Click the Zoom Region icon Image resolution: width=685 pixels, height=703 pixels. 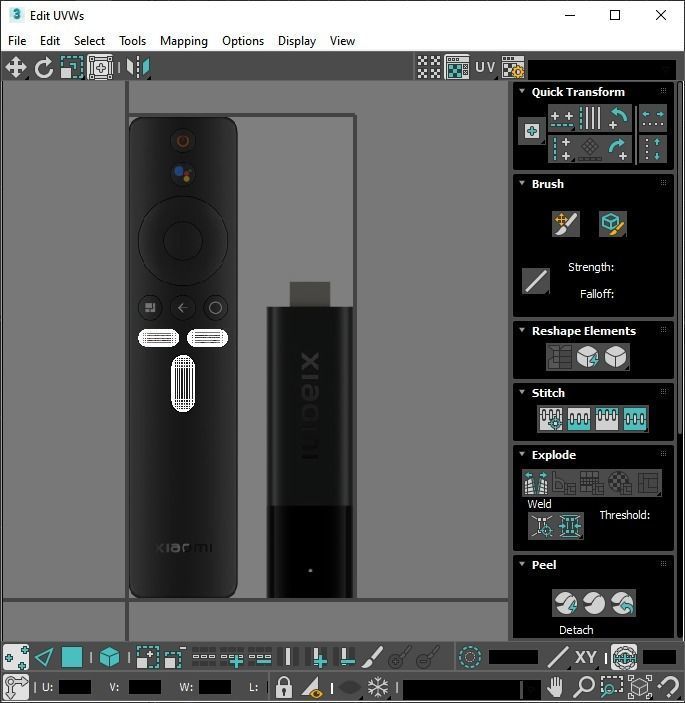(x=612, y=686)
